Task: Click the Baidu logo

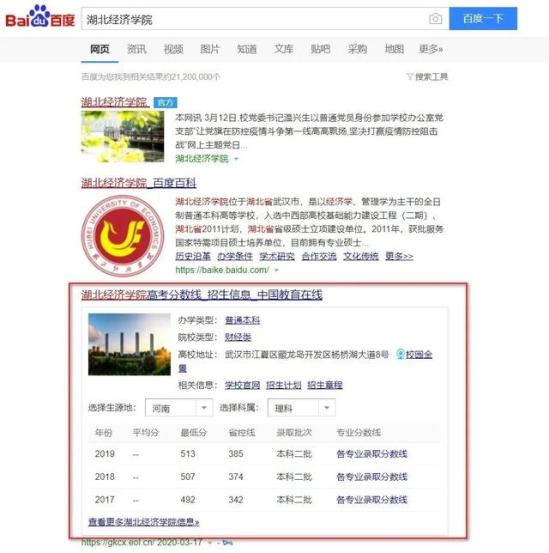Action: (40, 16)
